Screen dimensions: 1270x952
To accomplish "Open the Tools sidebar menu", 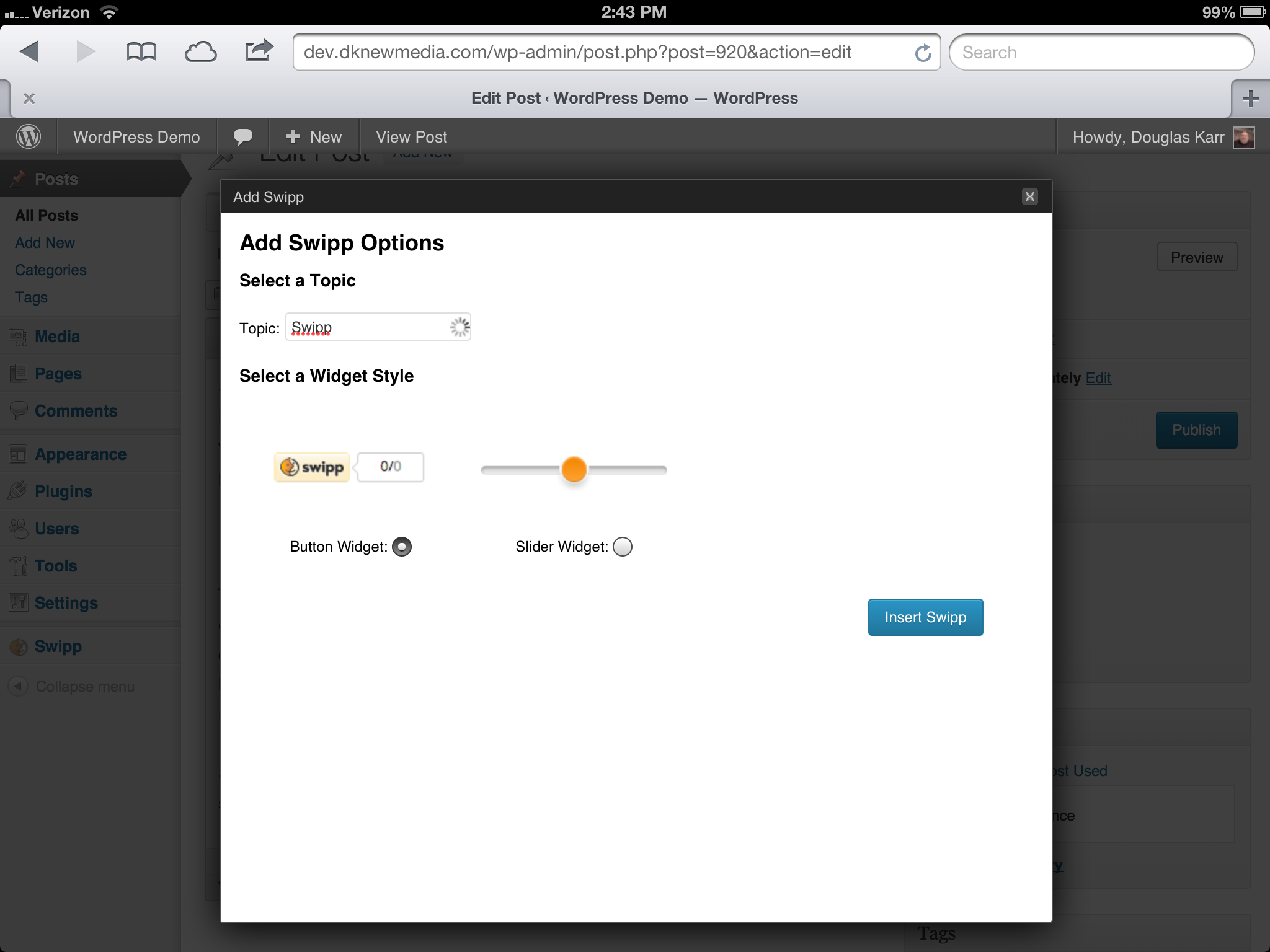I will [x=91, y=565].
